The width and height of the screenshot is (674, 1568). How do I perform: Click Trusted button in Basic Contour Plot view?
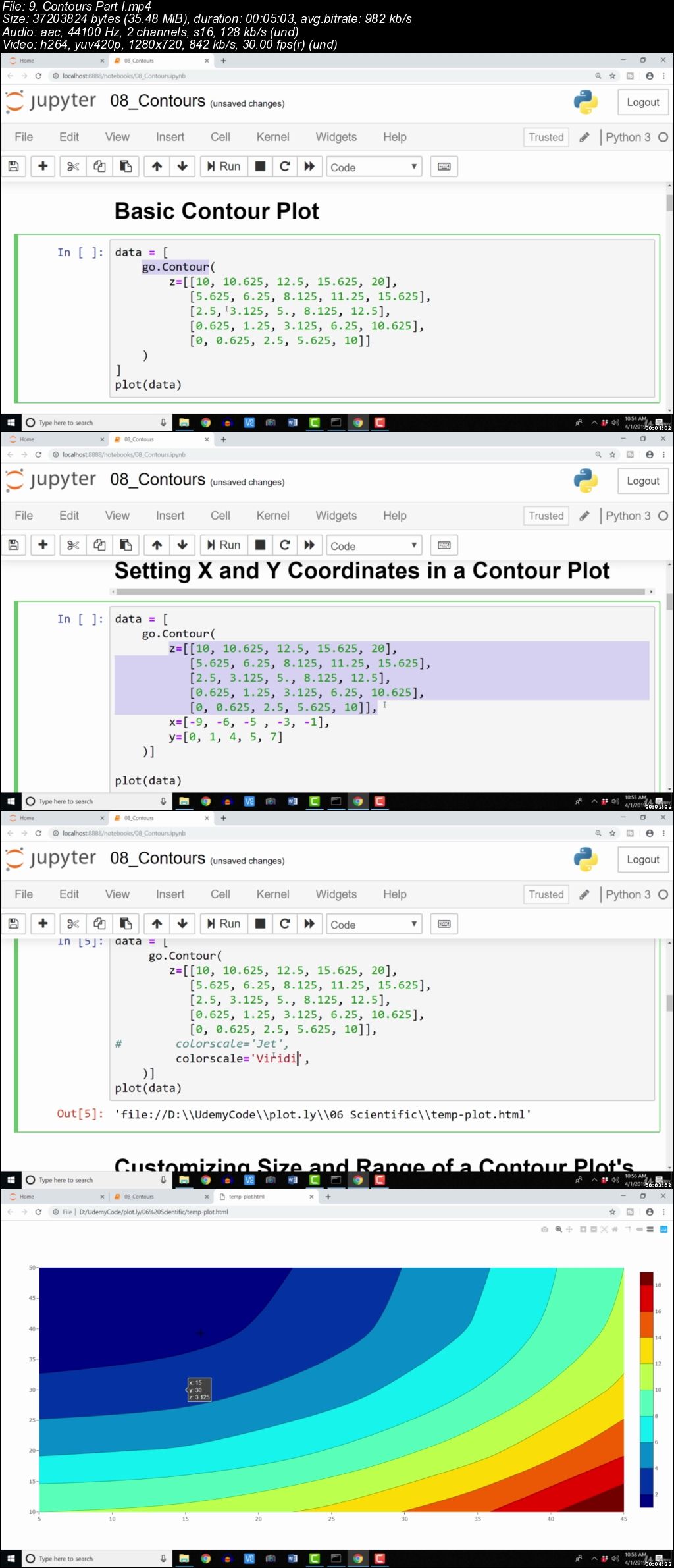546,137
